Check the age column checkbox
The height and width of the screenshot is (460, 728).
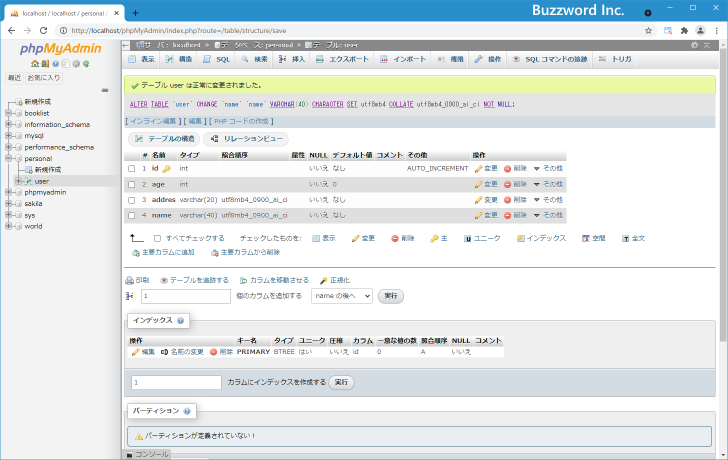click(132, 184)
